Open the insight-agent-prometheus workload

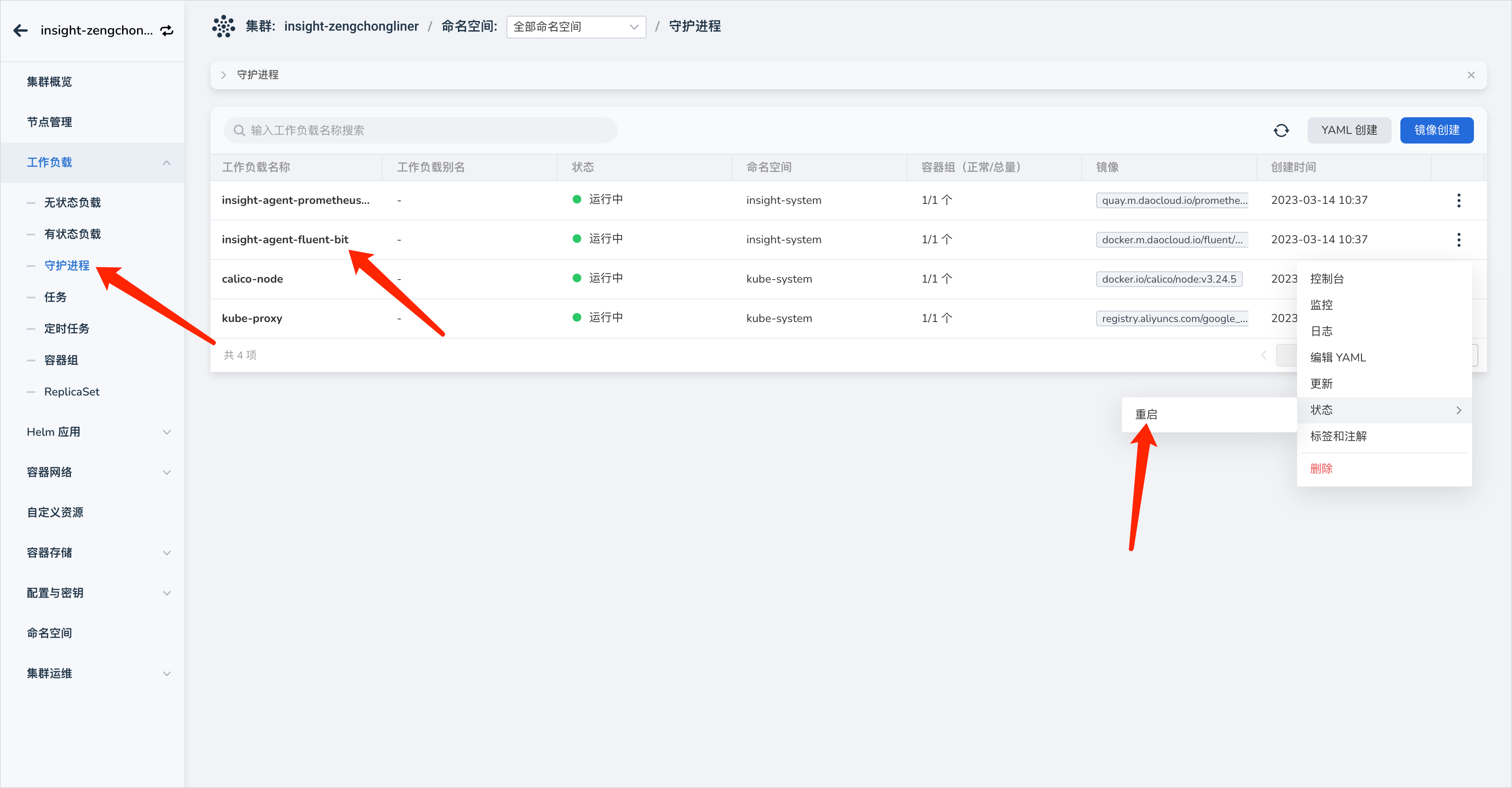click(296, 200)
